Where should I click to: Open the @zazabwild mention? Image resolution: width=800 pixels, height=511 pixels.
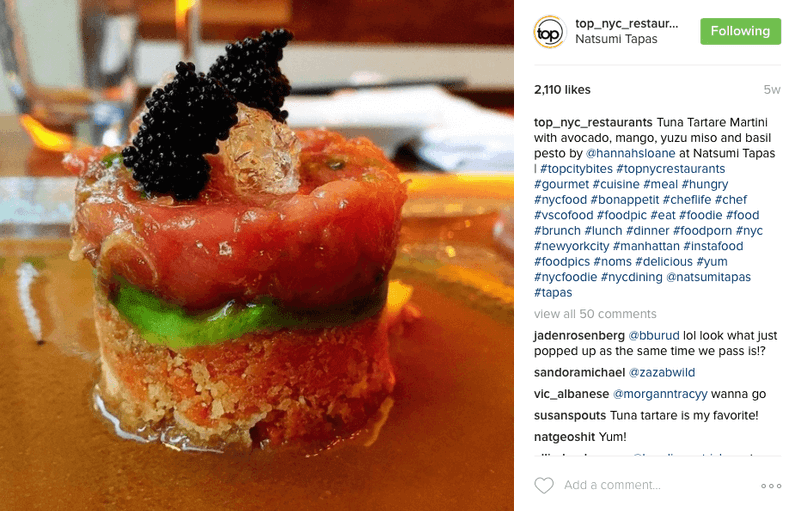(662, 372)
